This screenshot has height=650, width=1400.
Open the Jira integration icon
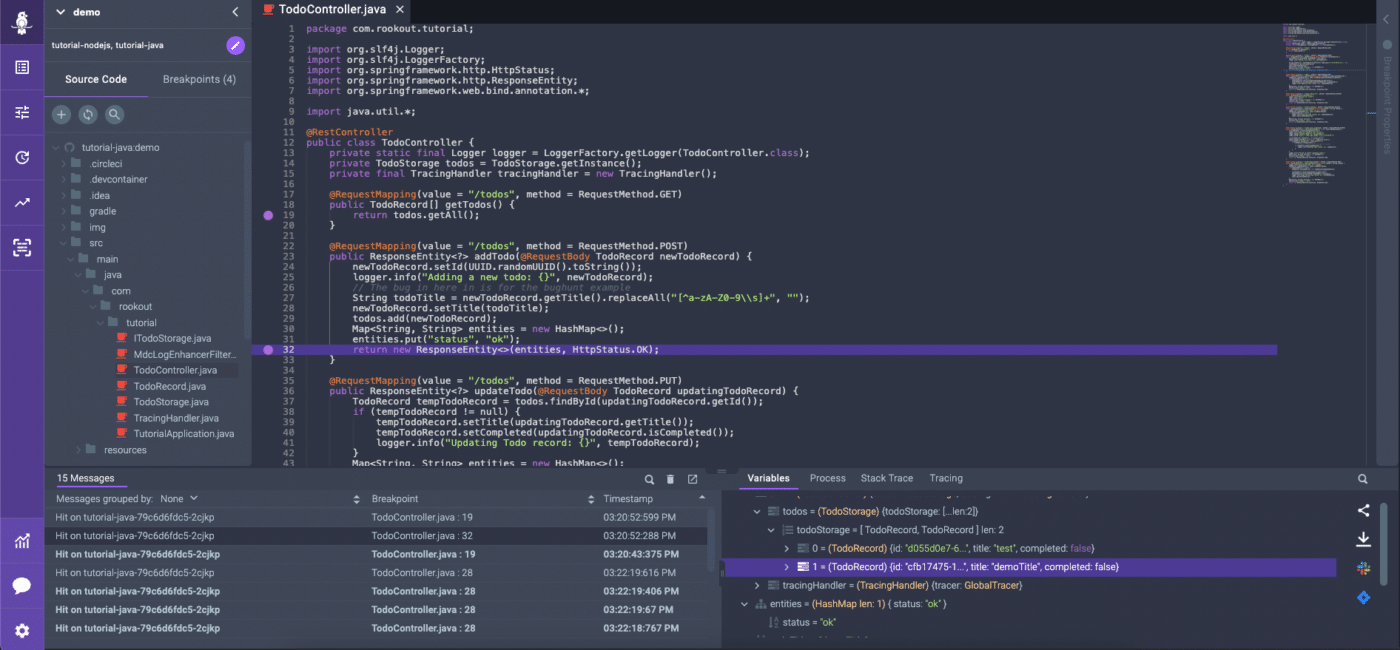coord(1362,597)
